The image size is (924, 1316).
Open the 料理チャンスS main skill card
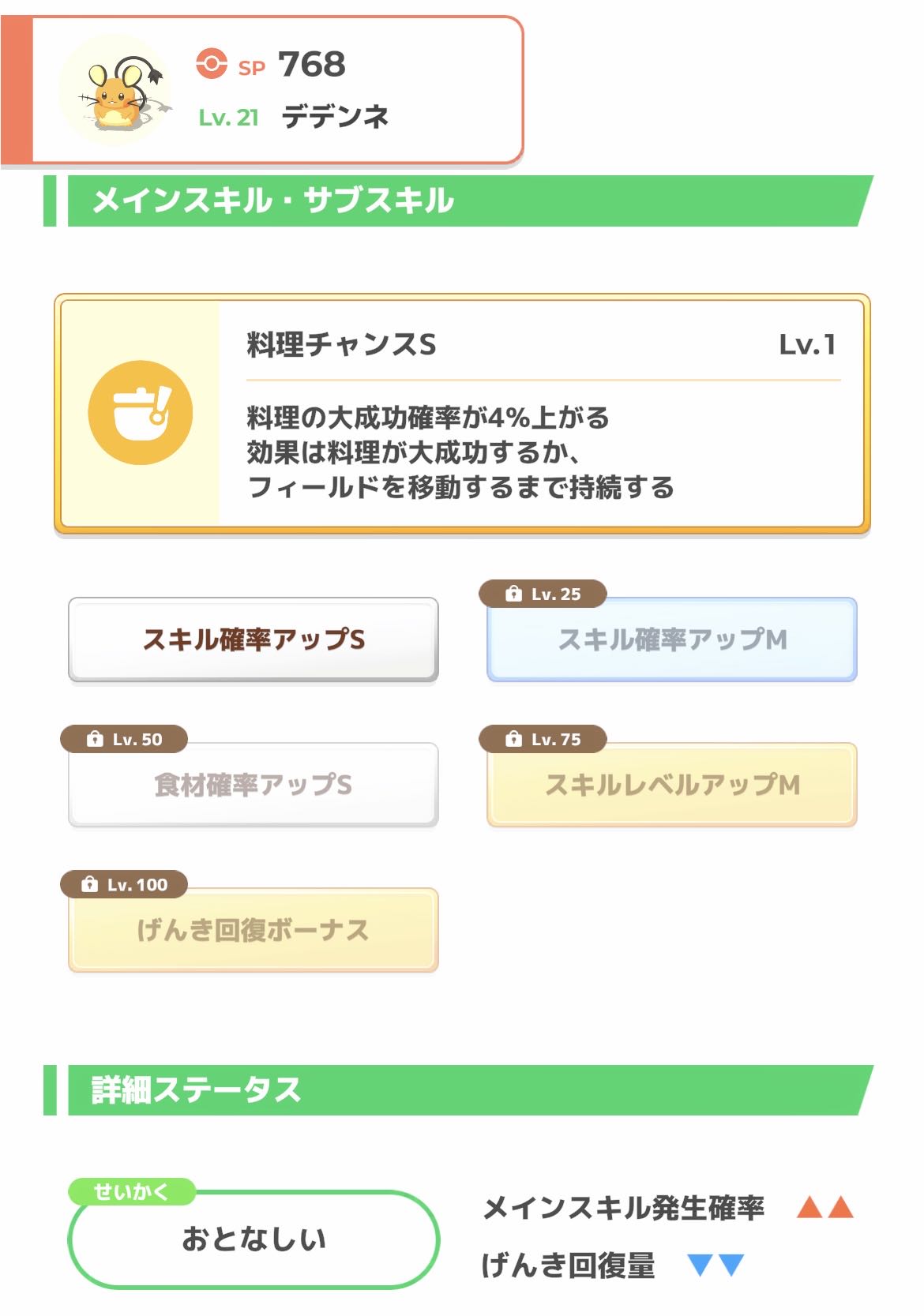[x=462, y=414]
